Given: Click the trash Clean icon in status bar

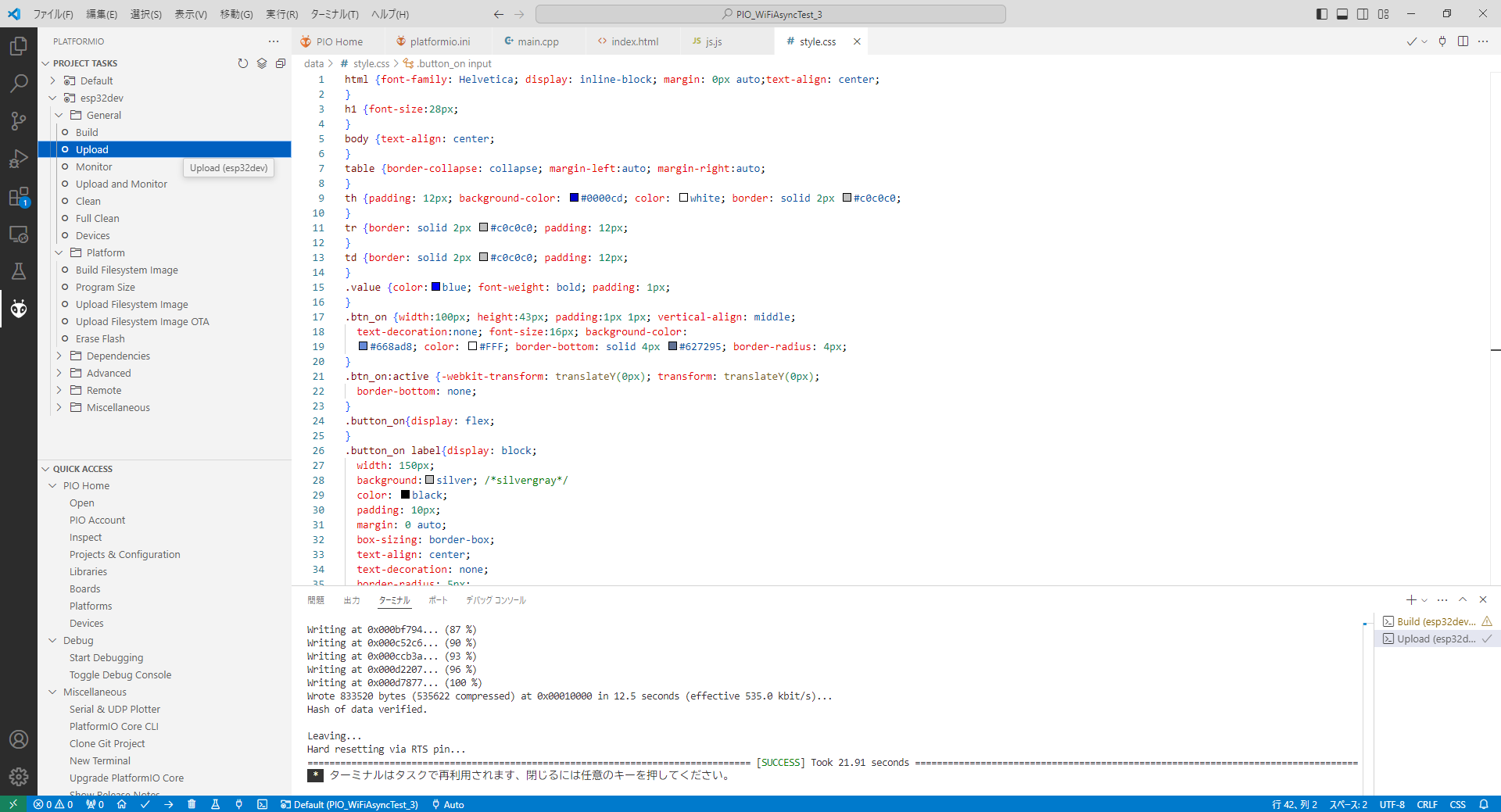Looking at the screenshot, I should click(x=192, y=804).
